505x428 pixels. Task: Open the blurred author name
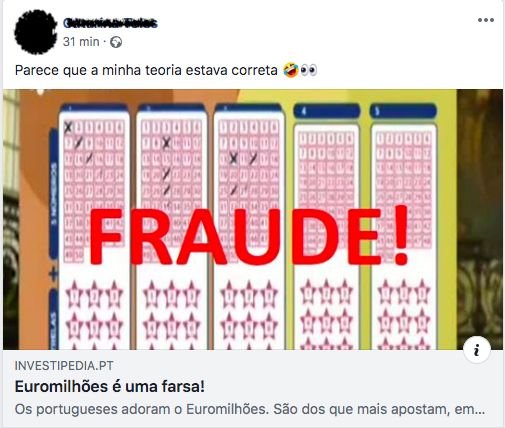110,23
